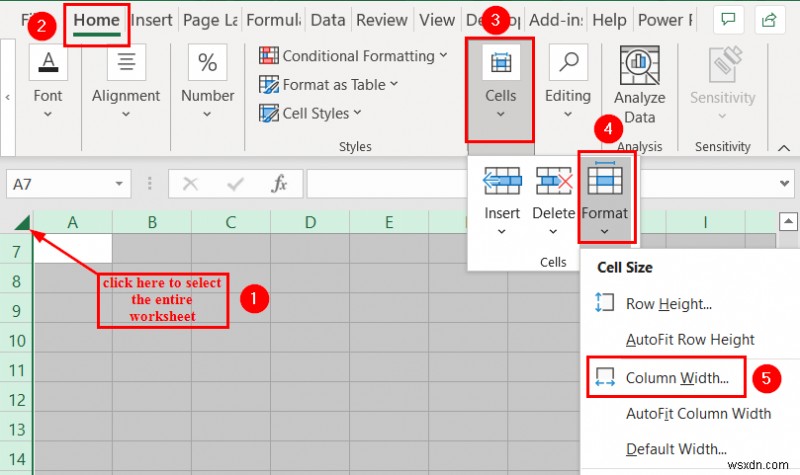Viewport: 800px width, 475px height.
Task: Select column B header
Action: pos(152,222)
